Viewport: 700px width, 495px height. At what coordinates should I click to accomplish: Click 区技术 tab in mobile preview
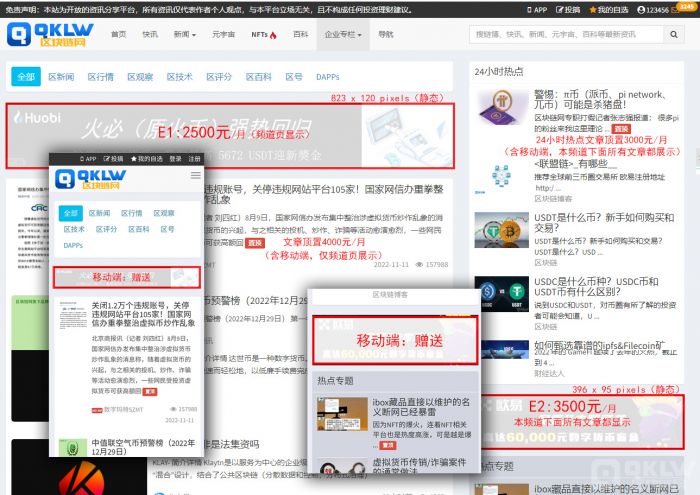pos(74,229)
